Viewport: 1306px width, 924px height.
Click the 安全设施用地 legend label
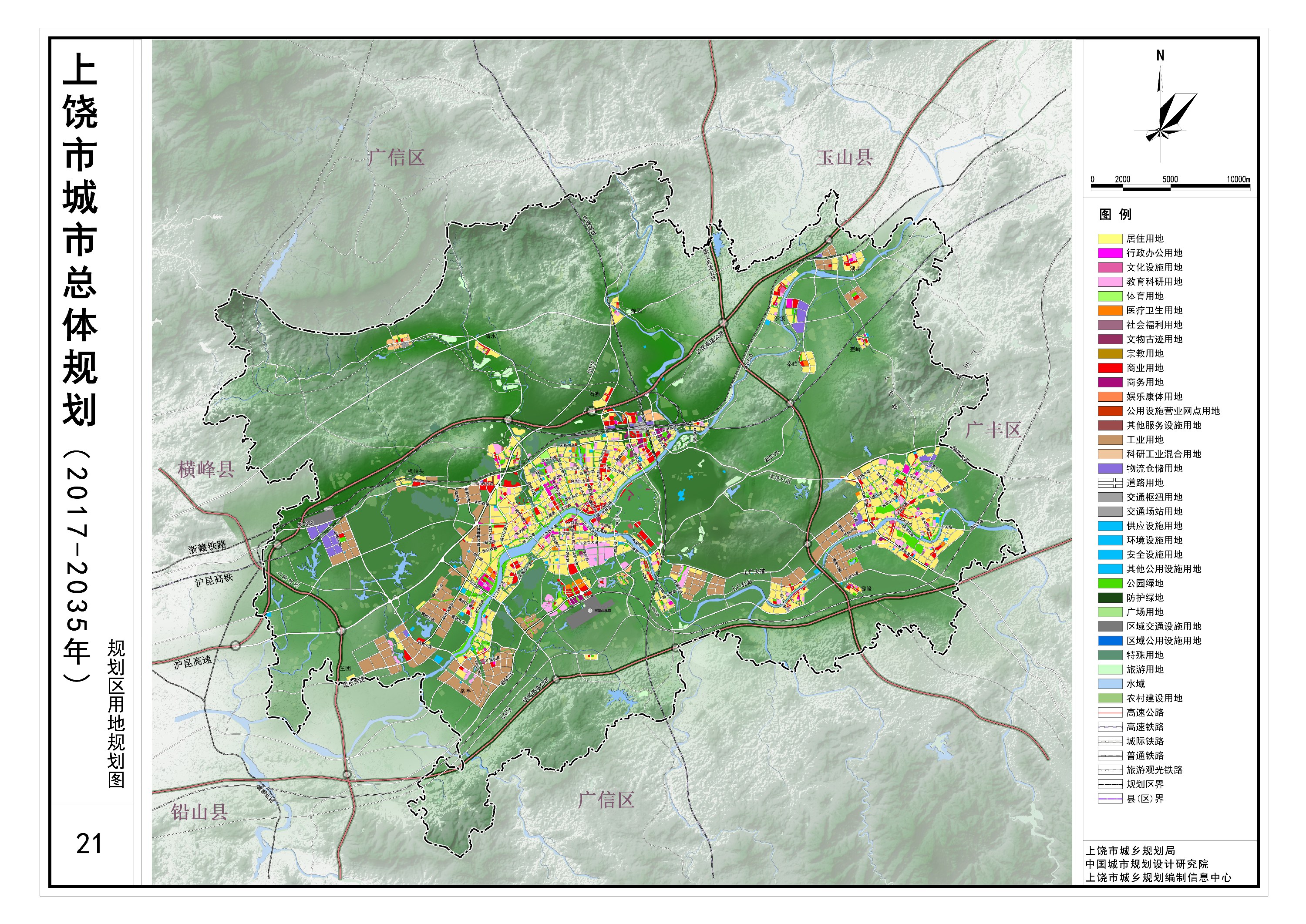[x=1154, y=555]
